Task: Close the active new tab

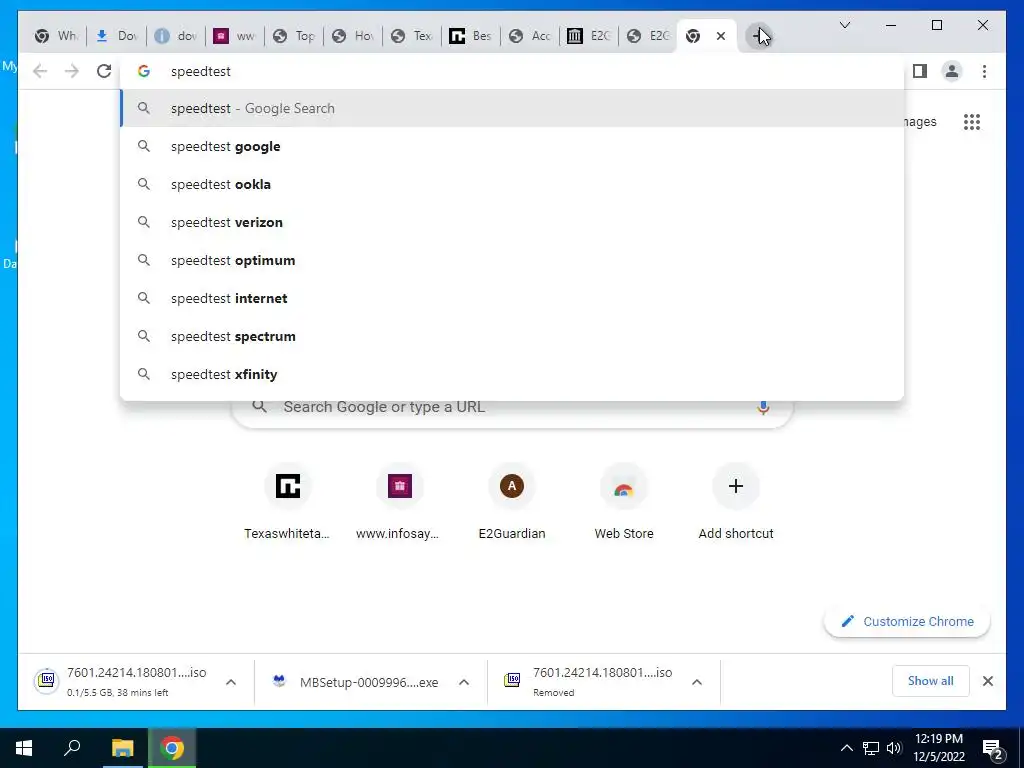Action: point(721,36)
